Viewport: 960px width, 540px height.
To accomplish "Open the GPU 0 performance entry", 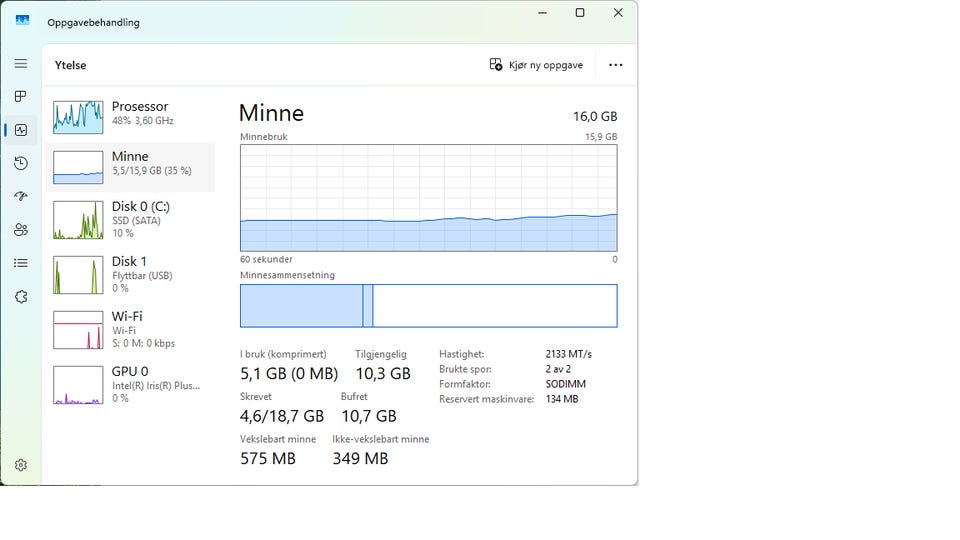I will tap(130, 384).
